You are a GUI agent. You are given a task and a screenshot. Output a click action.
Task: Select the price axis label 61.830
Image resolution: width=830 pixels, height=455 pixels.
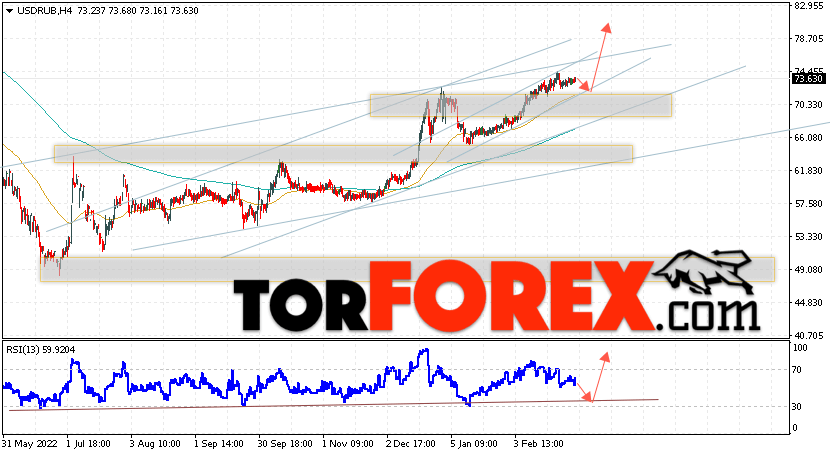808,170
